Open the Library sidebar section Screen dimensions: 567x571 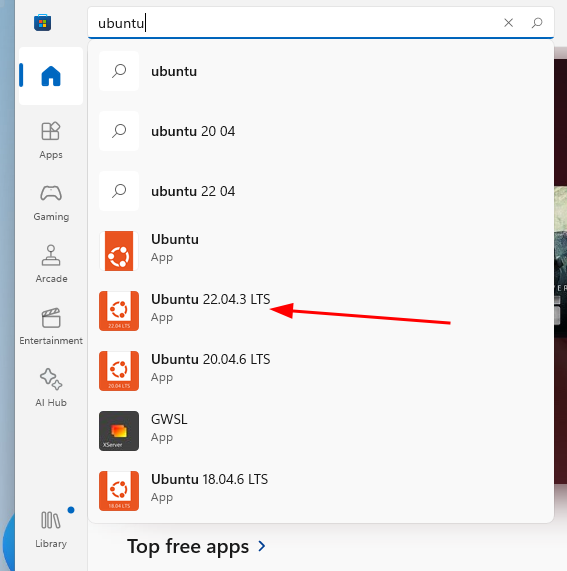(x=51, y=530)
